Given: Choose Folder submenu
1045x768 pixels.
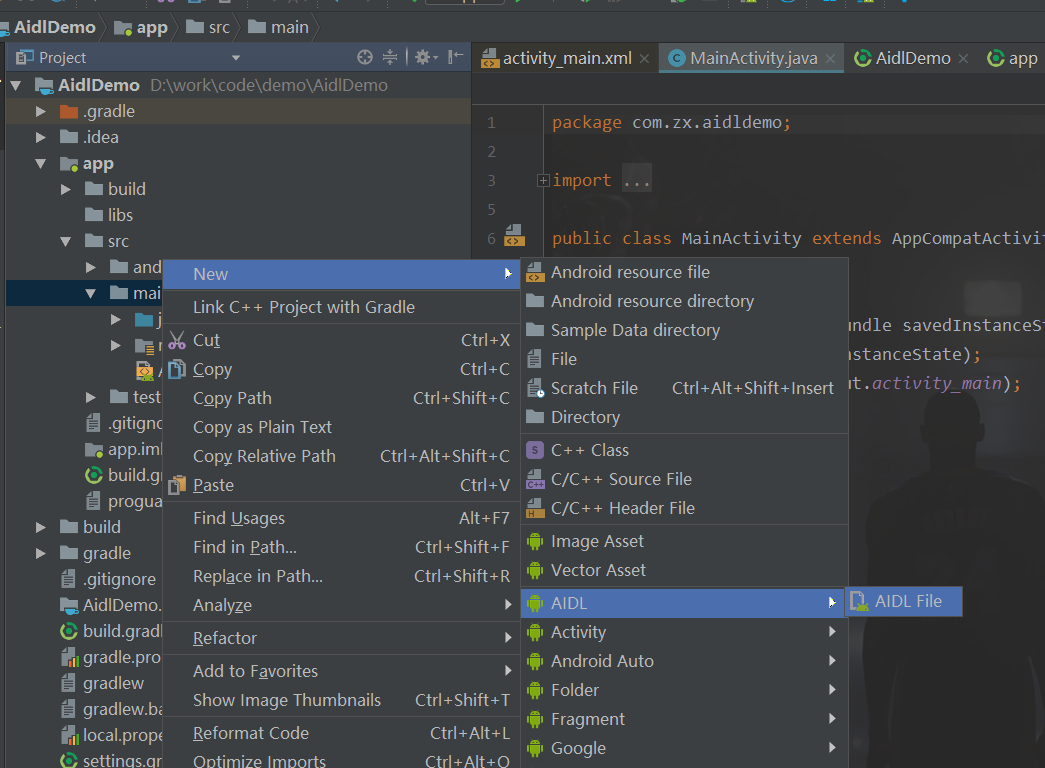Looking at the screenshot, I should click(684, 690).
